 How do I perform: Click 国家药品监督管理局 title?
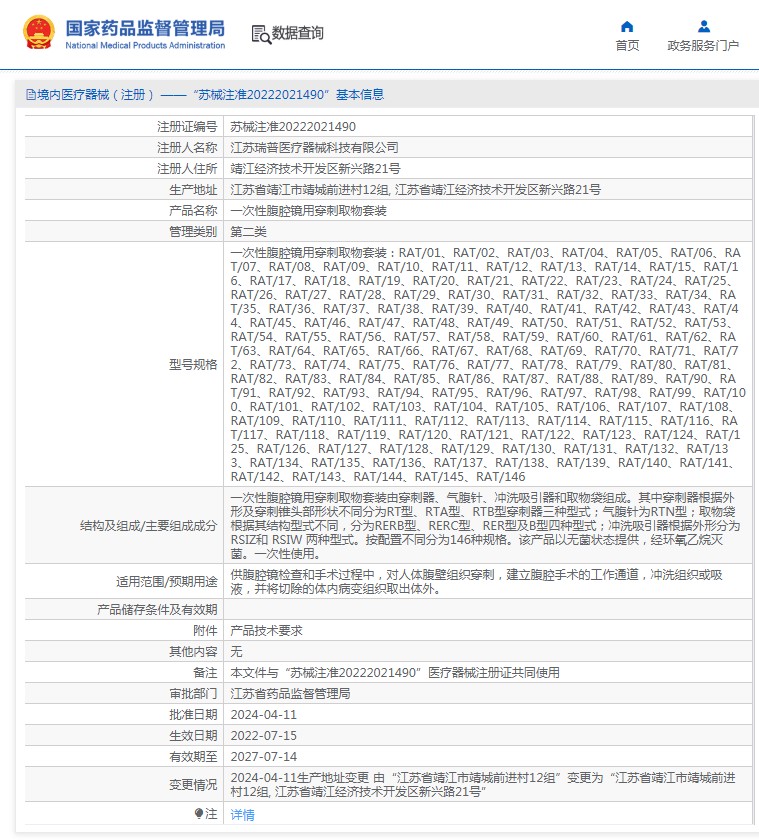(x=145, y=28)
